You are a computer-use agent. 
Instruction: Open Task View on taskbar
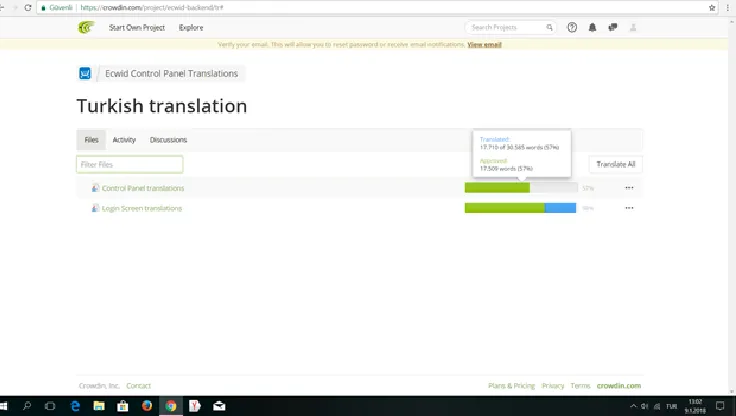[x=50, y=406]
